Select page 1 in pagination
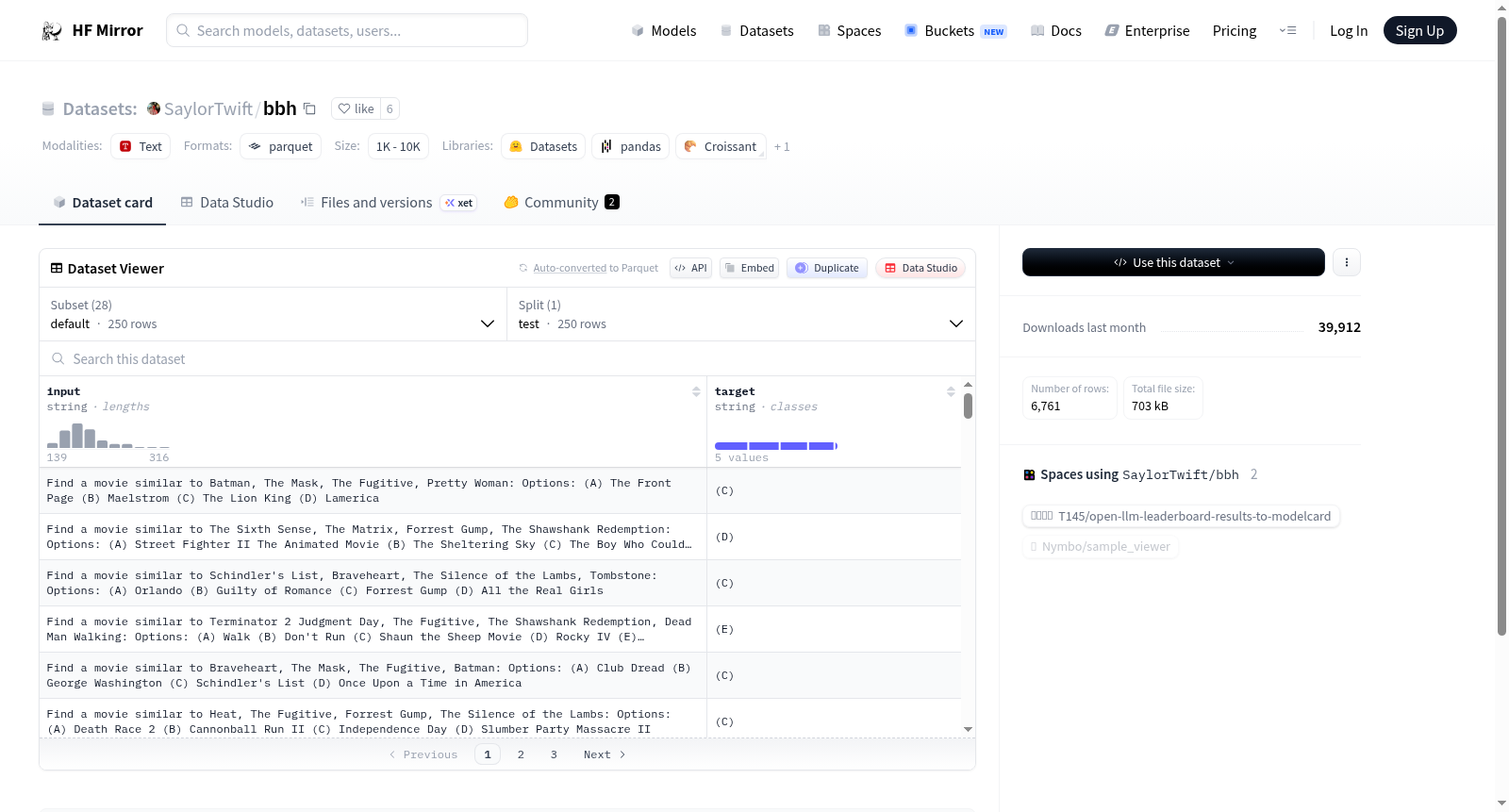 coord(488,754)
